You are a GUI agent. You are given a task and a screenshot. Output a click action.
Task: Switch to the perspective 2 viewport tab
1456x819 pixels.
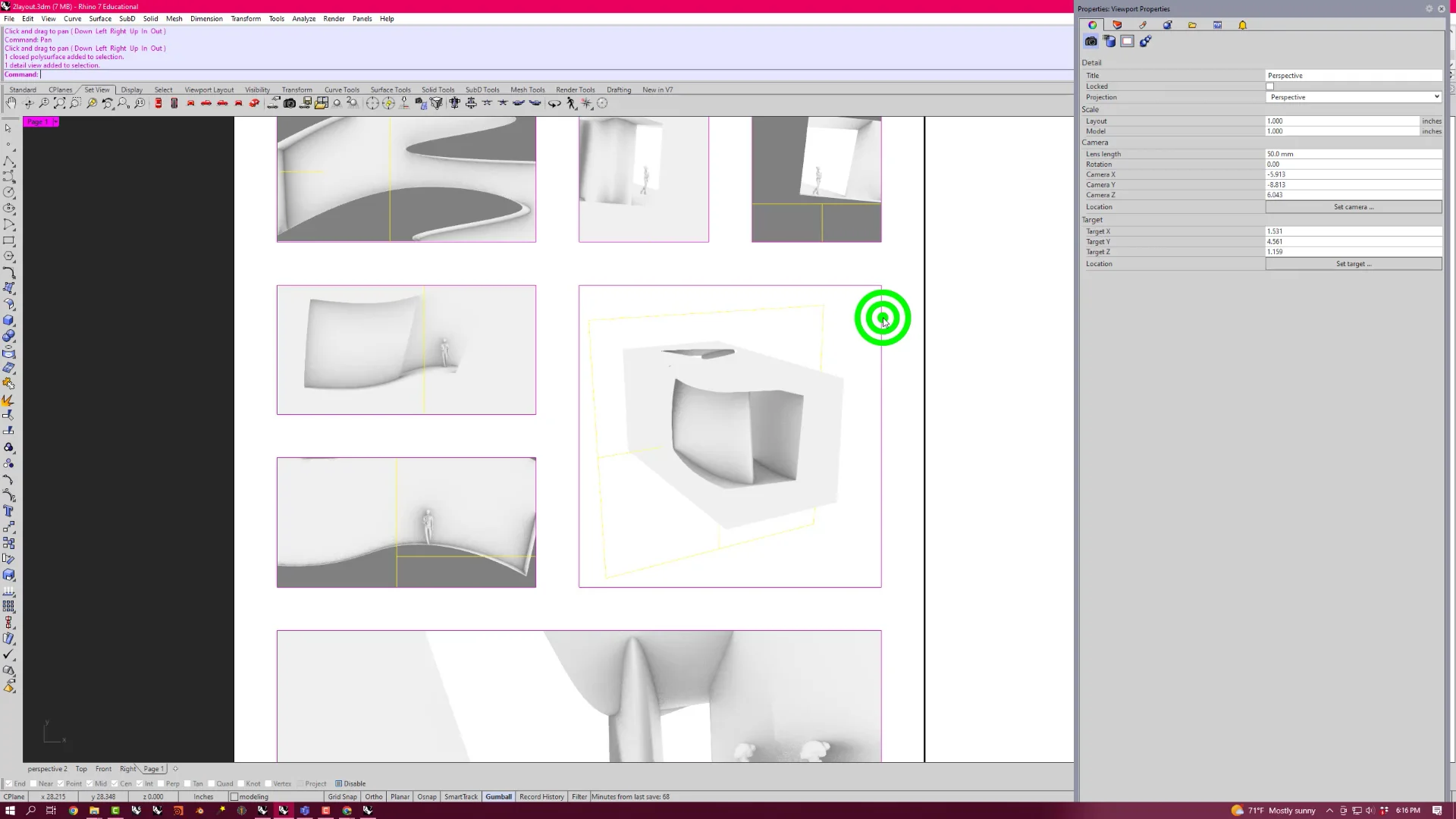[47, 768]
